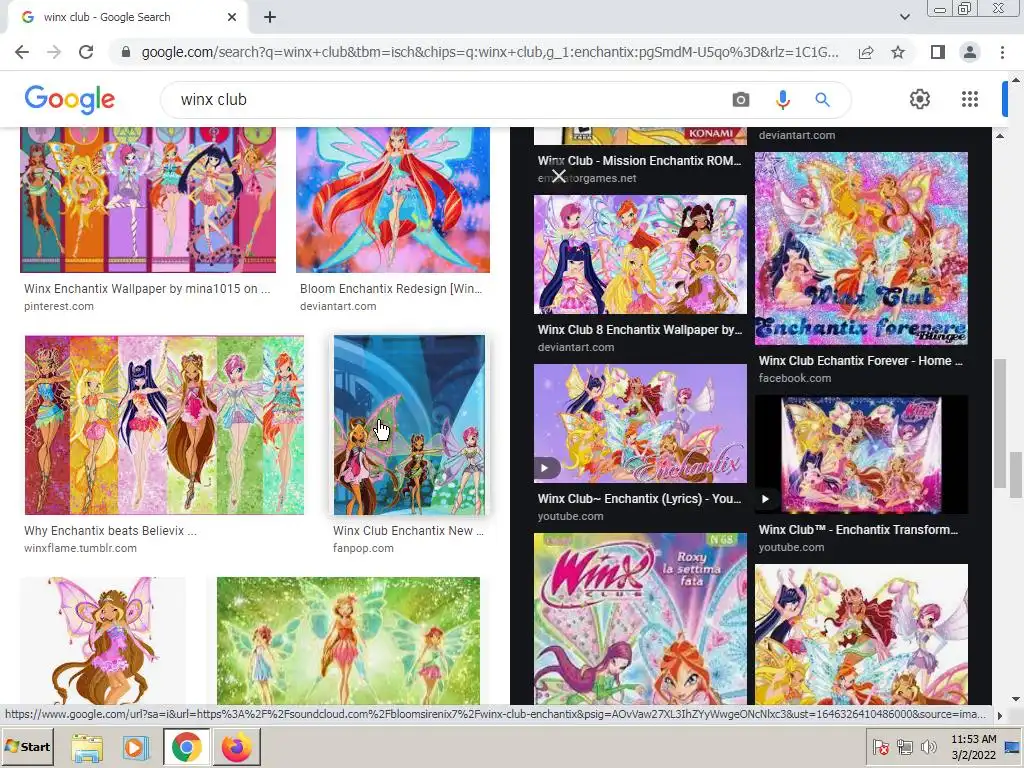This screenshot has width=1024, height=768.
Task: Open the network tray icon
Action: tap(904, 746)
